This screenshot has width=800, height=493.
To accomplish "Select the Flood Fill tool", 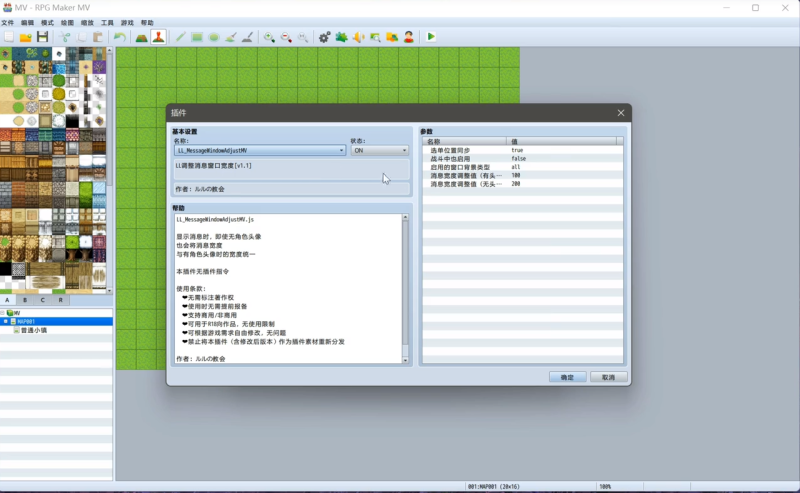I will (231, 37).
